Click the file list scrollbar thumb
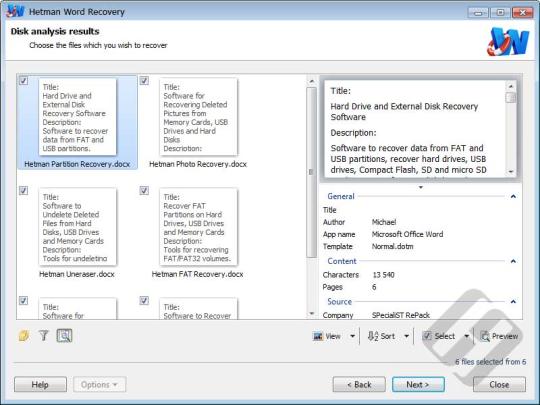This screenshot has height=405, width=540. [x=311, y=172]
